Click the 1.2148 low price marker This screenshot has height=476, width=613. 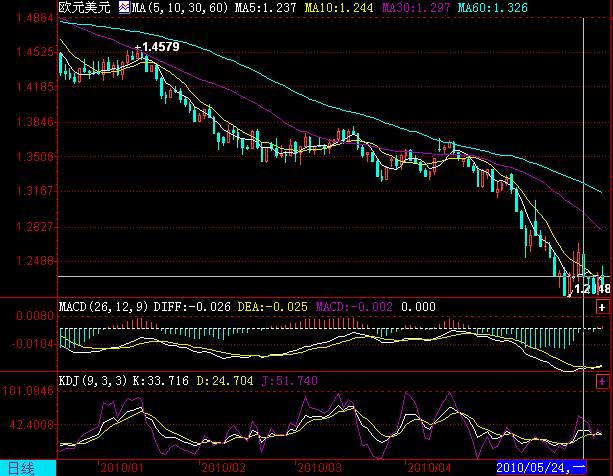592,289
